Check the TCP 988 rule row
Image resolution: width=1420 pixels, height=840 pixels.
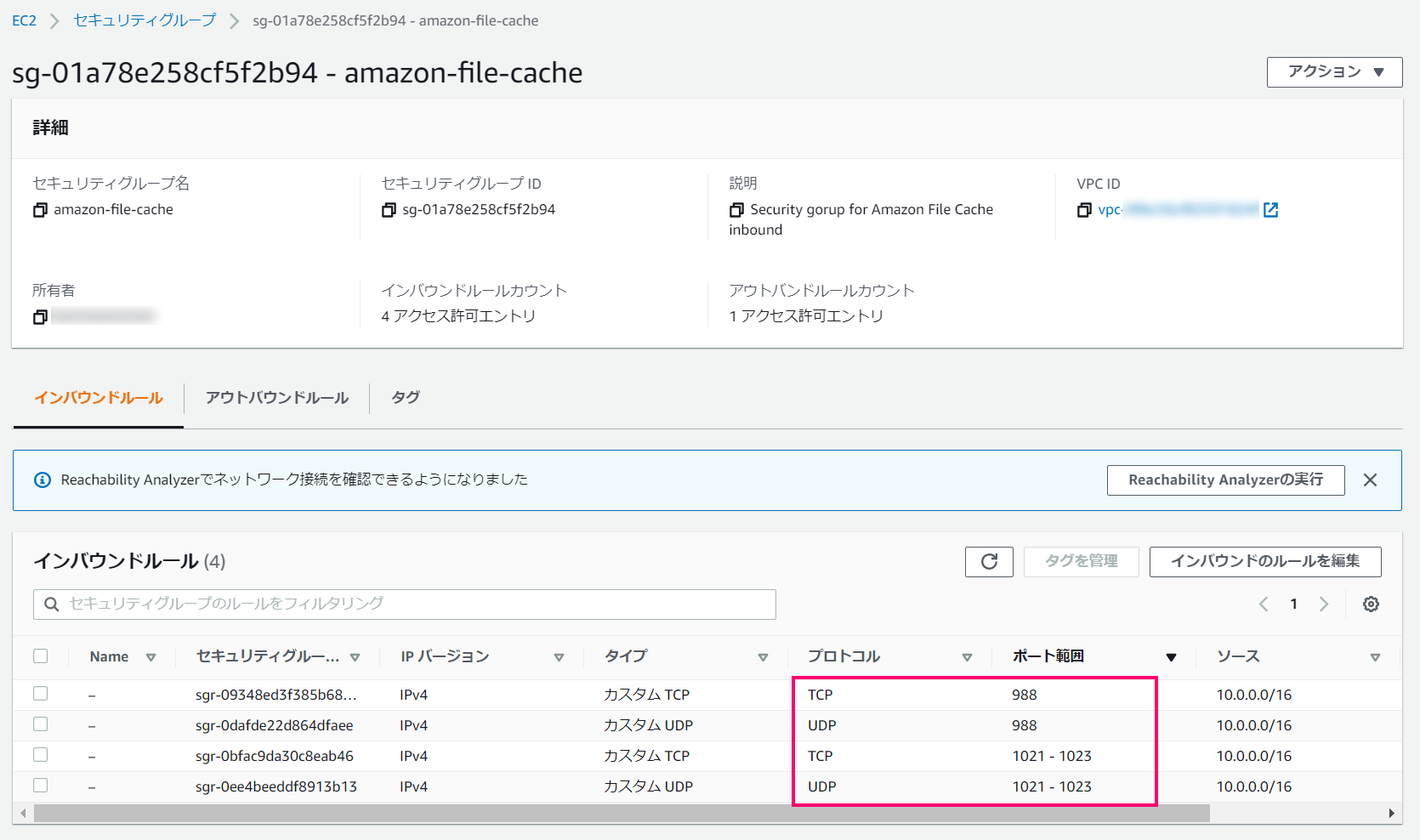click(41, 694)
